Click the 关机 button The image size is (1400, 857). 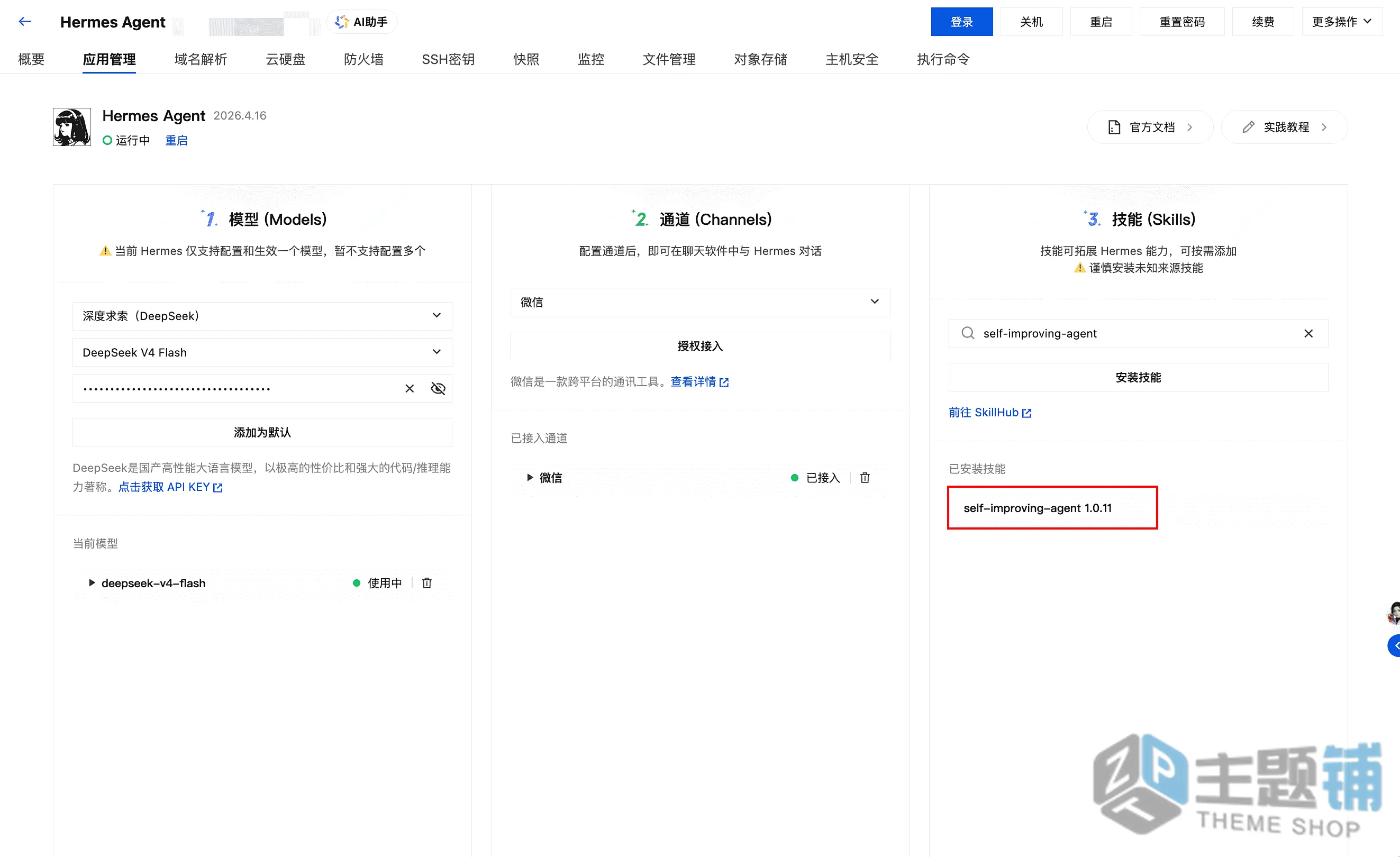(x=1031, y=22)
